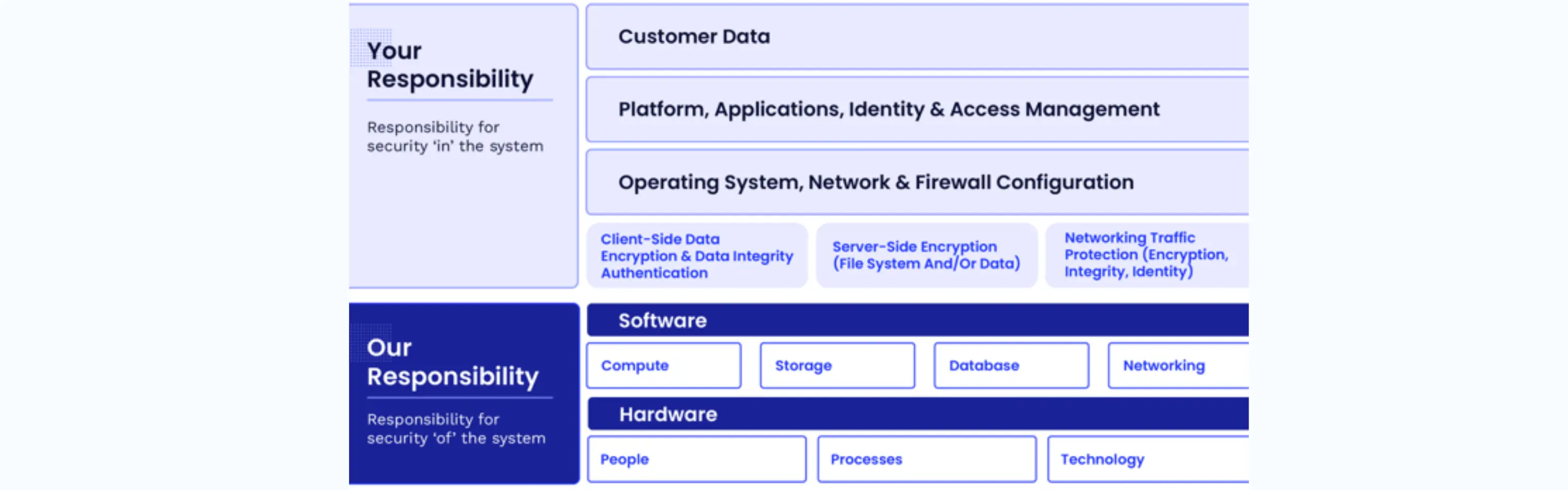This screenshot has width=1568, height=490.
Task: Select text "security 'in' the system"
Action: (x=455, y=146)
